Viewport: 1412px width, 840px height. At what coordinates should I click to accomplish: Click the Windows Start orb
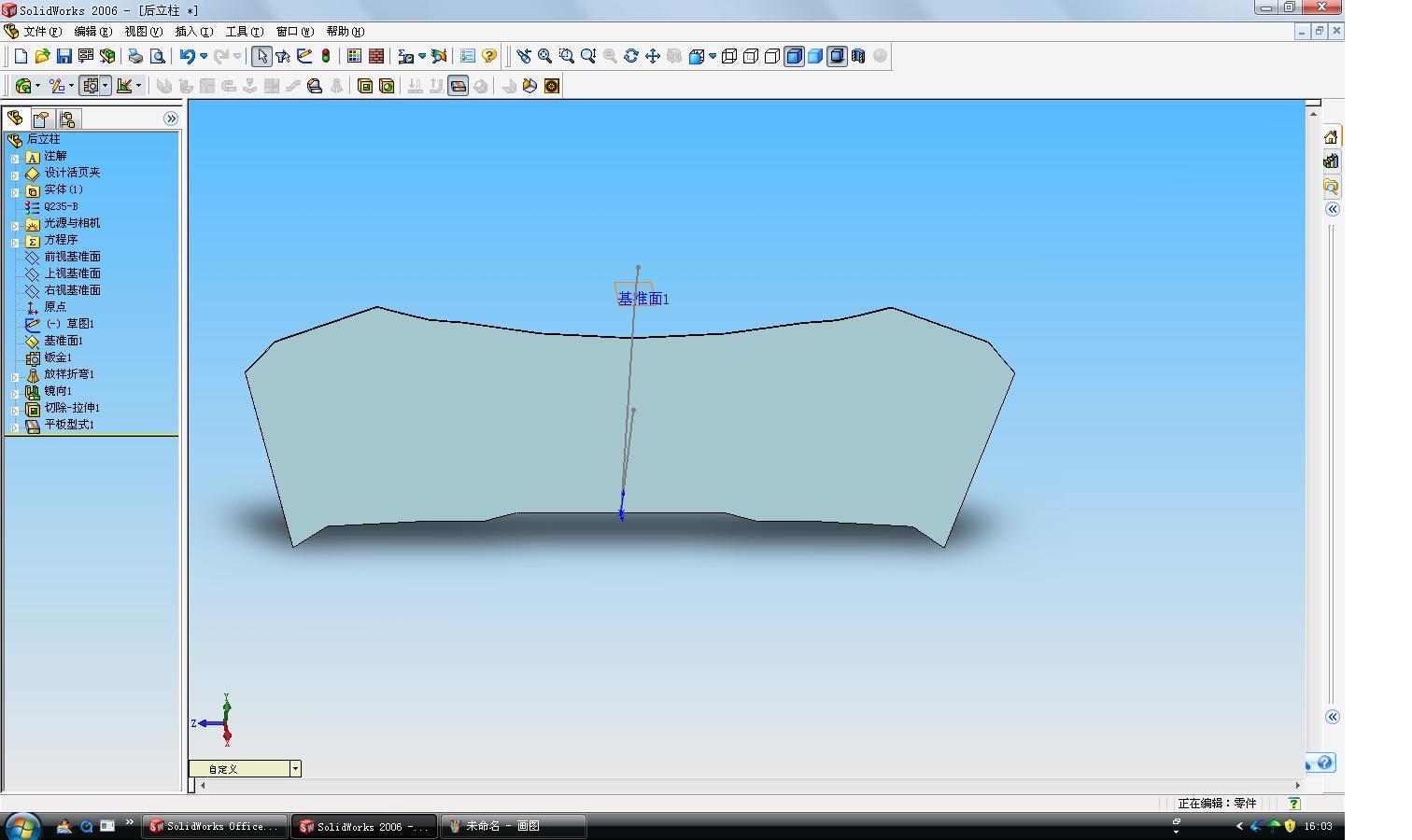22,826
